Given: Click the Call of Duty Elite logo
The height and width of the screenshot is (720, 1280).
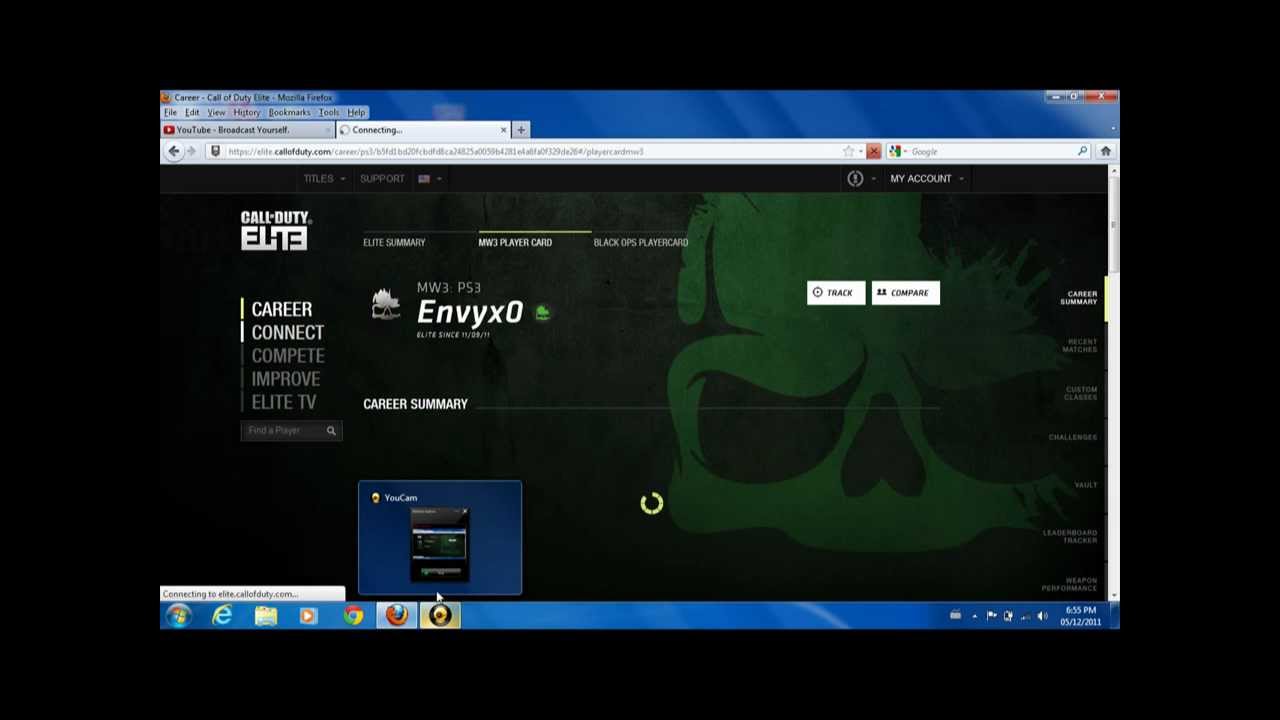Looking at the screenshot, I should coord(276,230).
